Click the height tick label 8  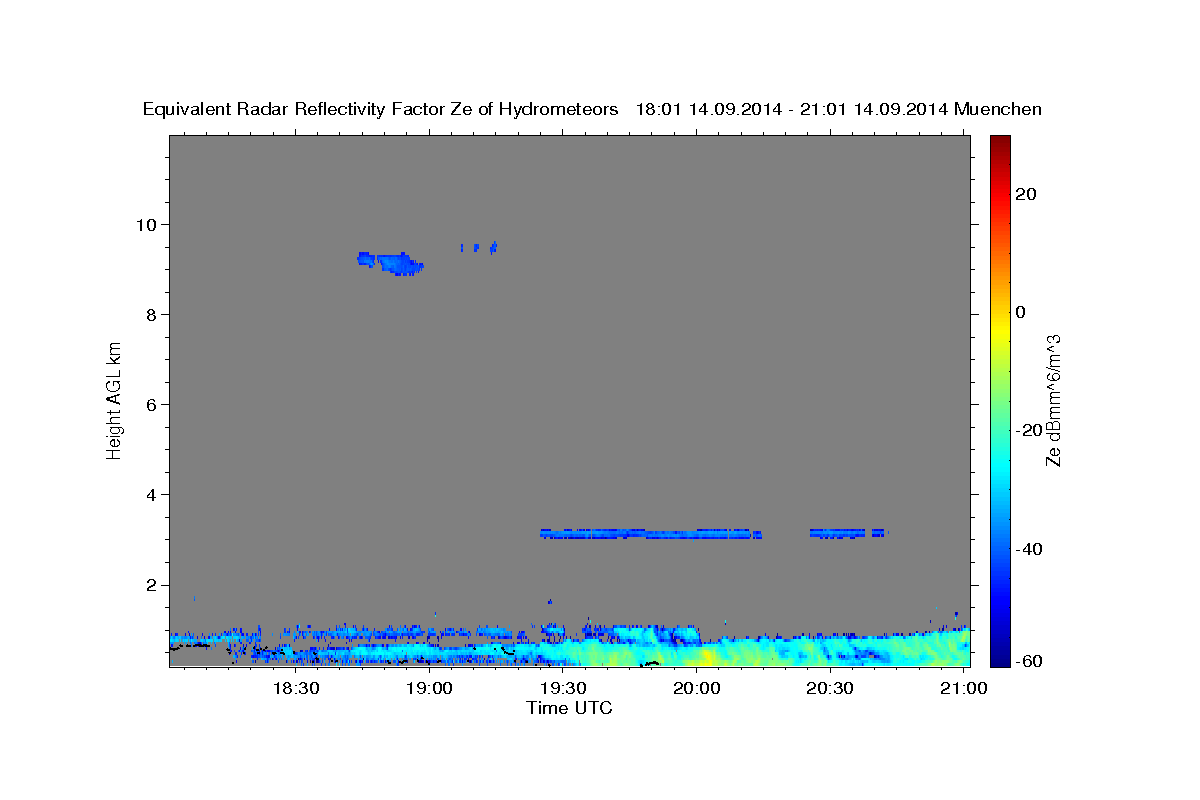(x=154, y=314)
